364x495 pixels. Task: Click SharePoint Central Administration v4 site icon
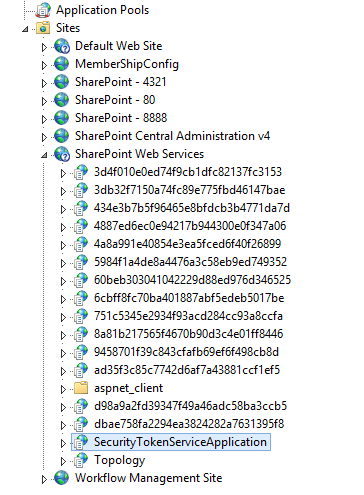pos(62,136)
